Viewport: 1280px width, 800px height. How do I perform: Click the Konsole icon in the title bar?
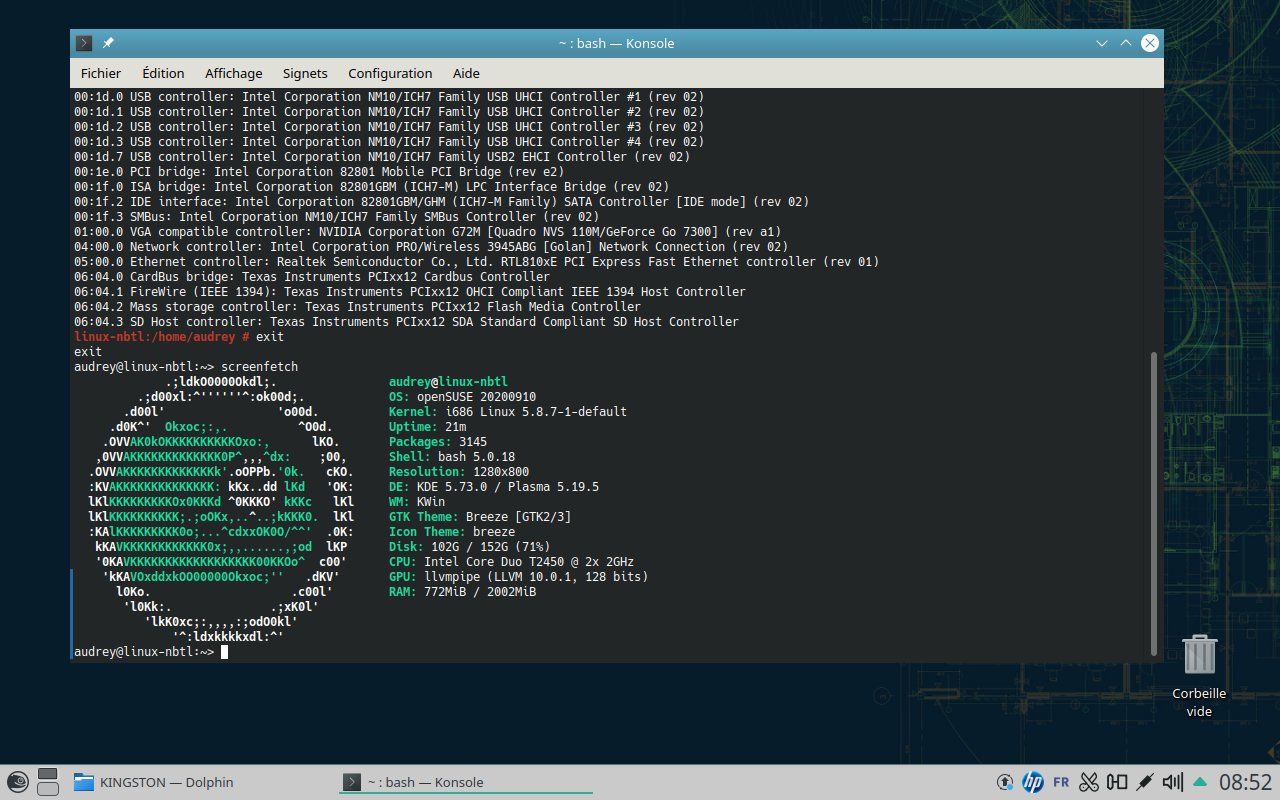click(82, 43)
